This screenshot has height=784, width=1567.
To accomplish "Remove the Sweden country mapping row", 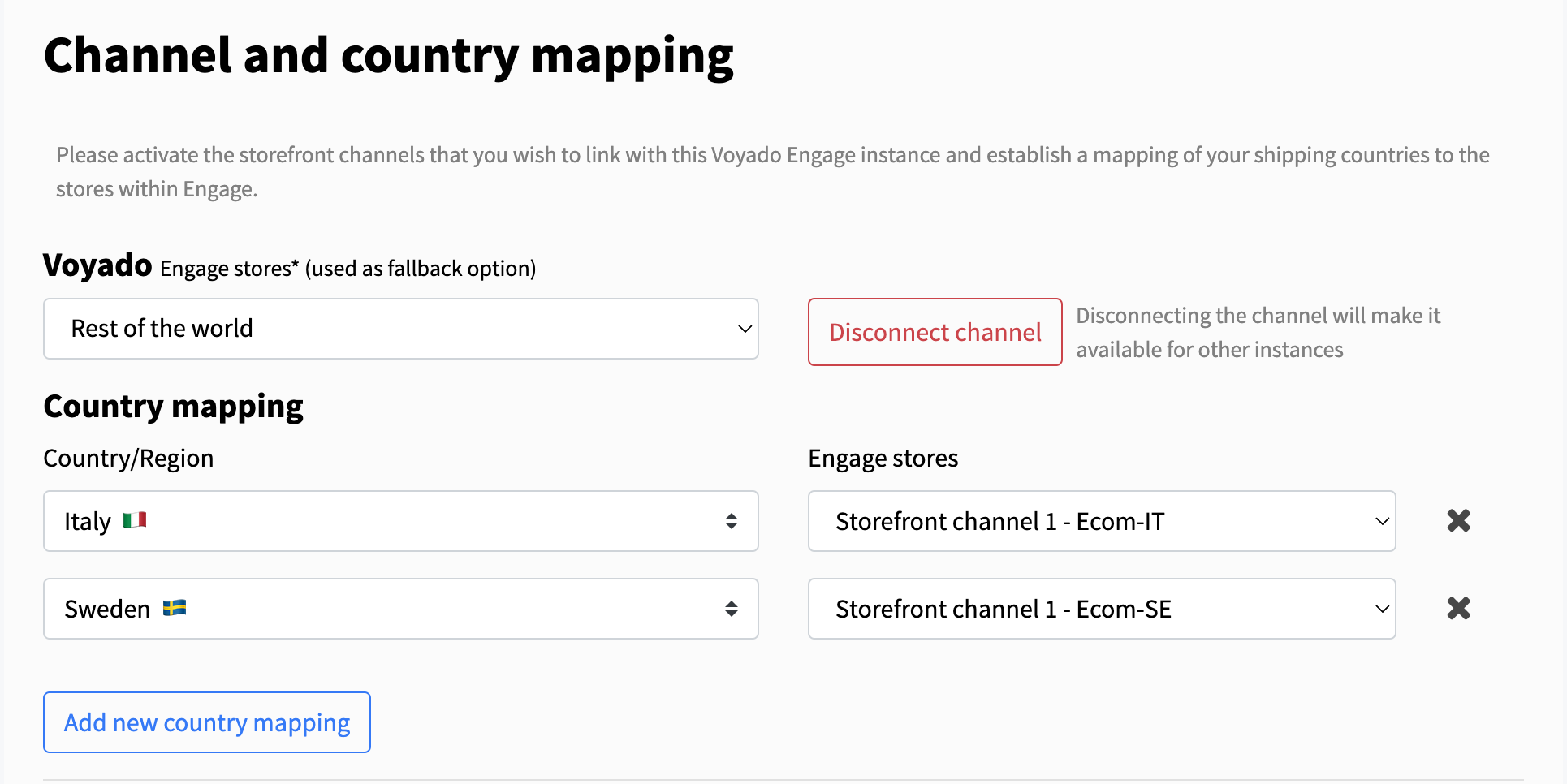I will (x=1458, y=608).
